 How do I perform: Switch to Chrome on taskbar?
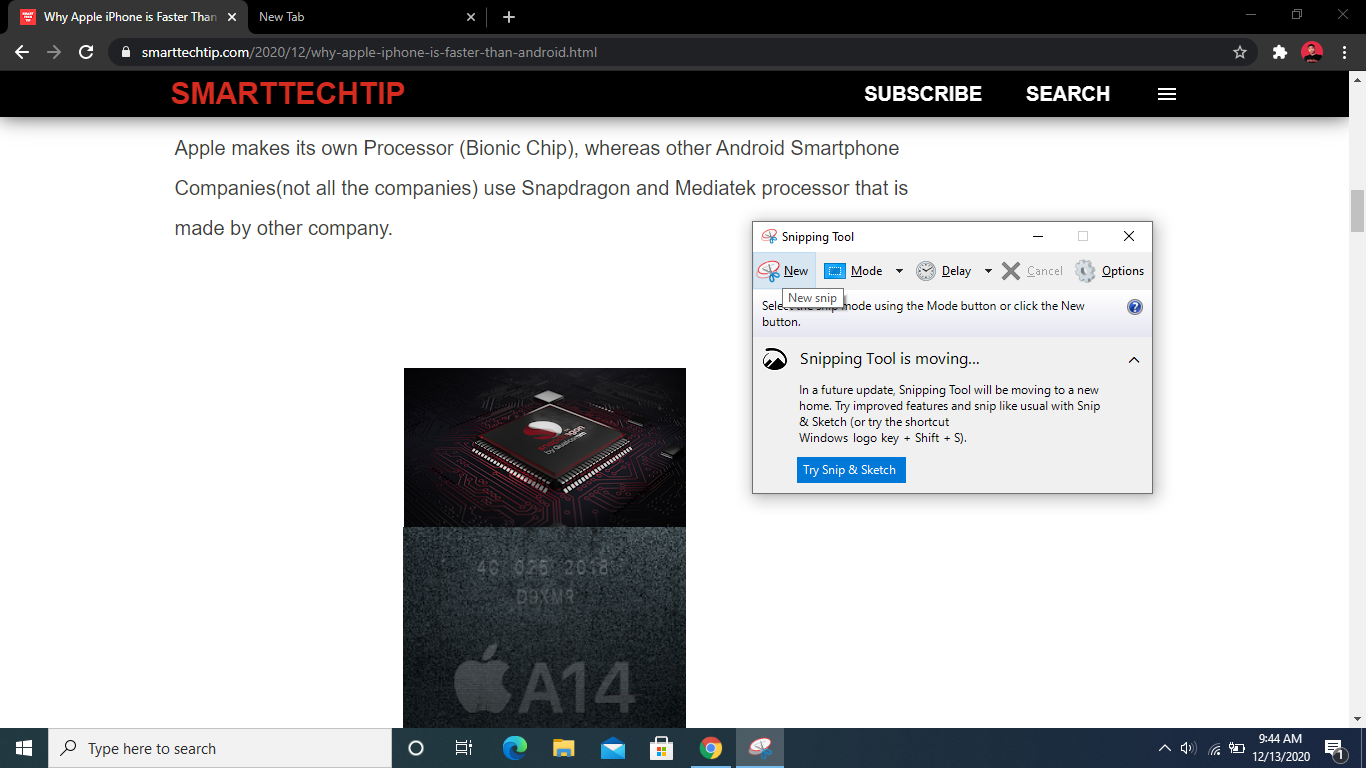coord(710,748)
